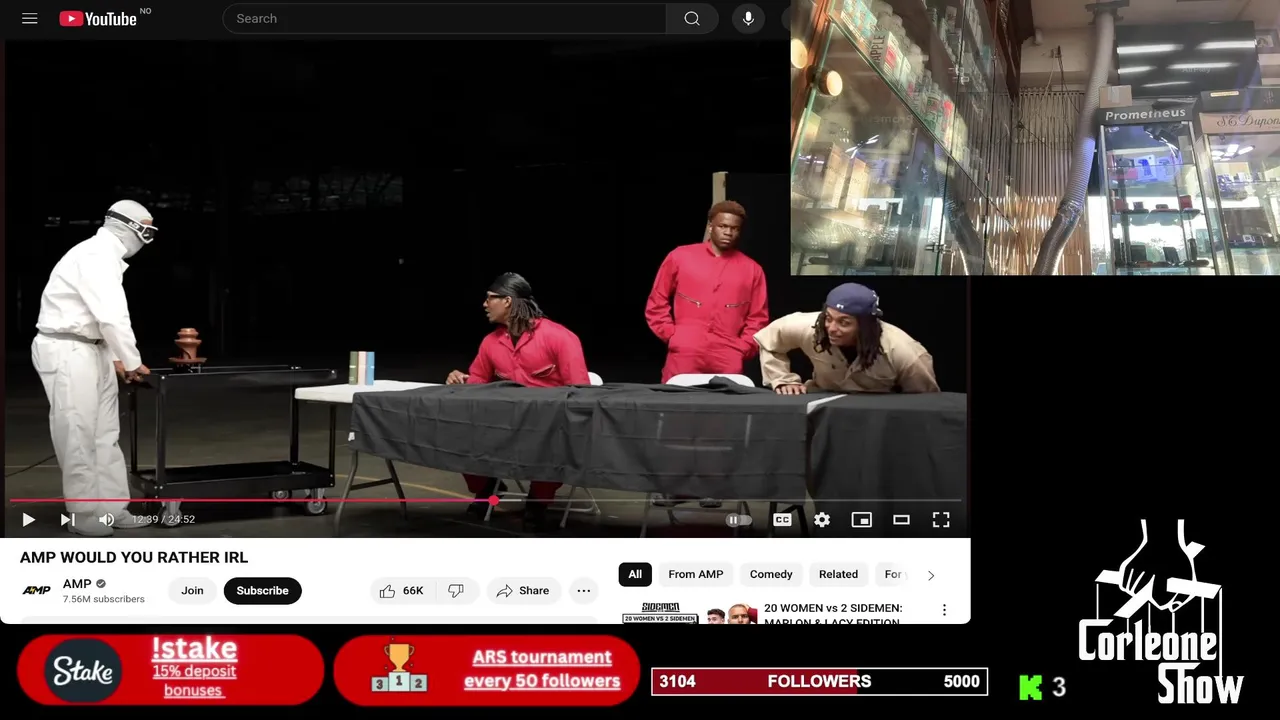Open options menu for the Sidemen video
Viewport: 1280px width, 720px height.
coord(944,609)
